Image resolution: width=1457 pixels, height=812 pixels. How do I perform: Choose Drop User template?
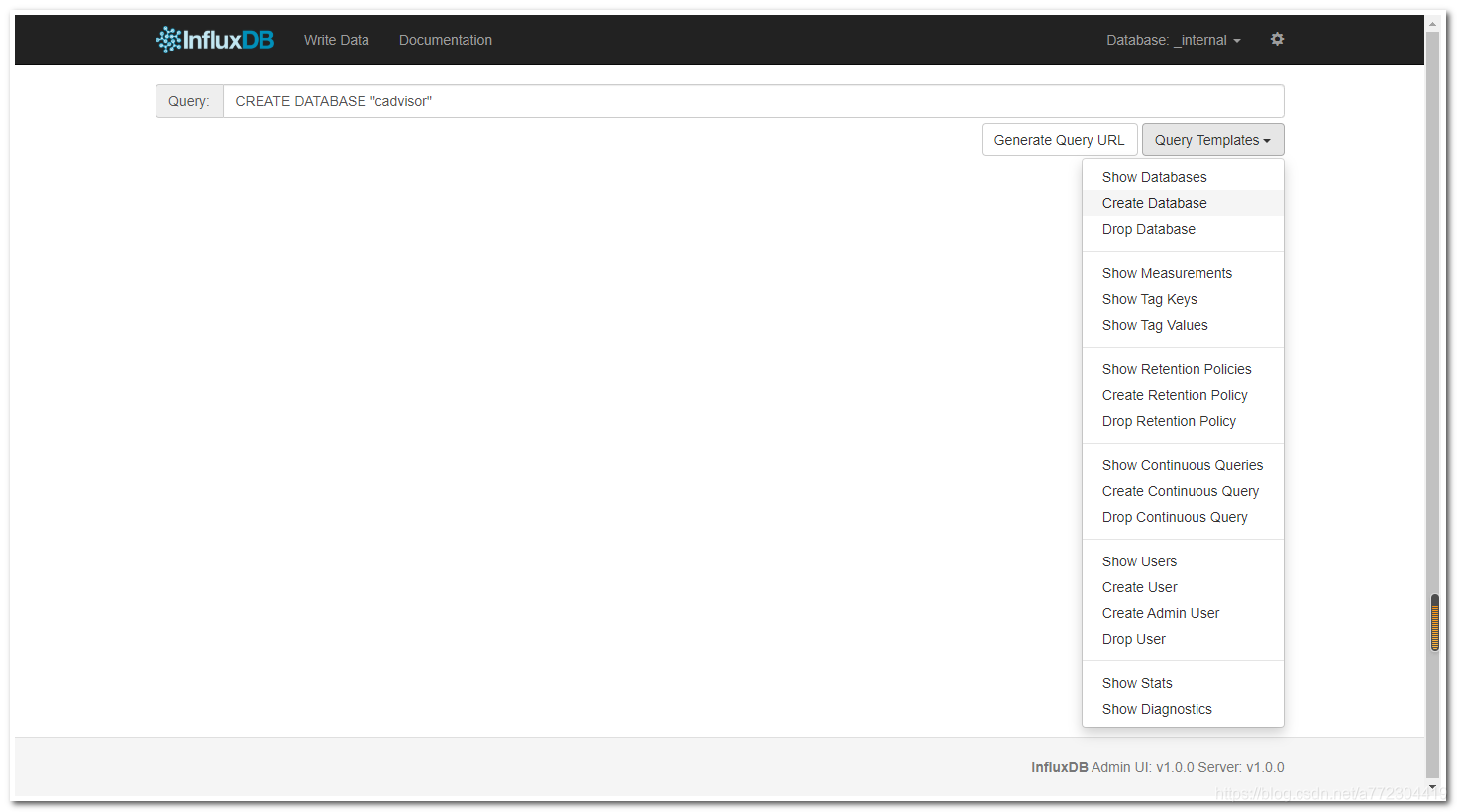[x=1183, y=639]
